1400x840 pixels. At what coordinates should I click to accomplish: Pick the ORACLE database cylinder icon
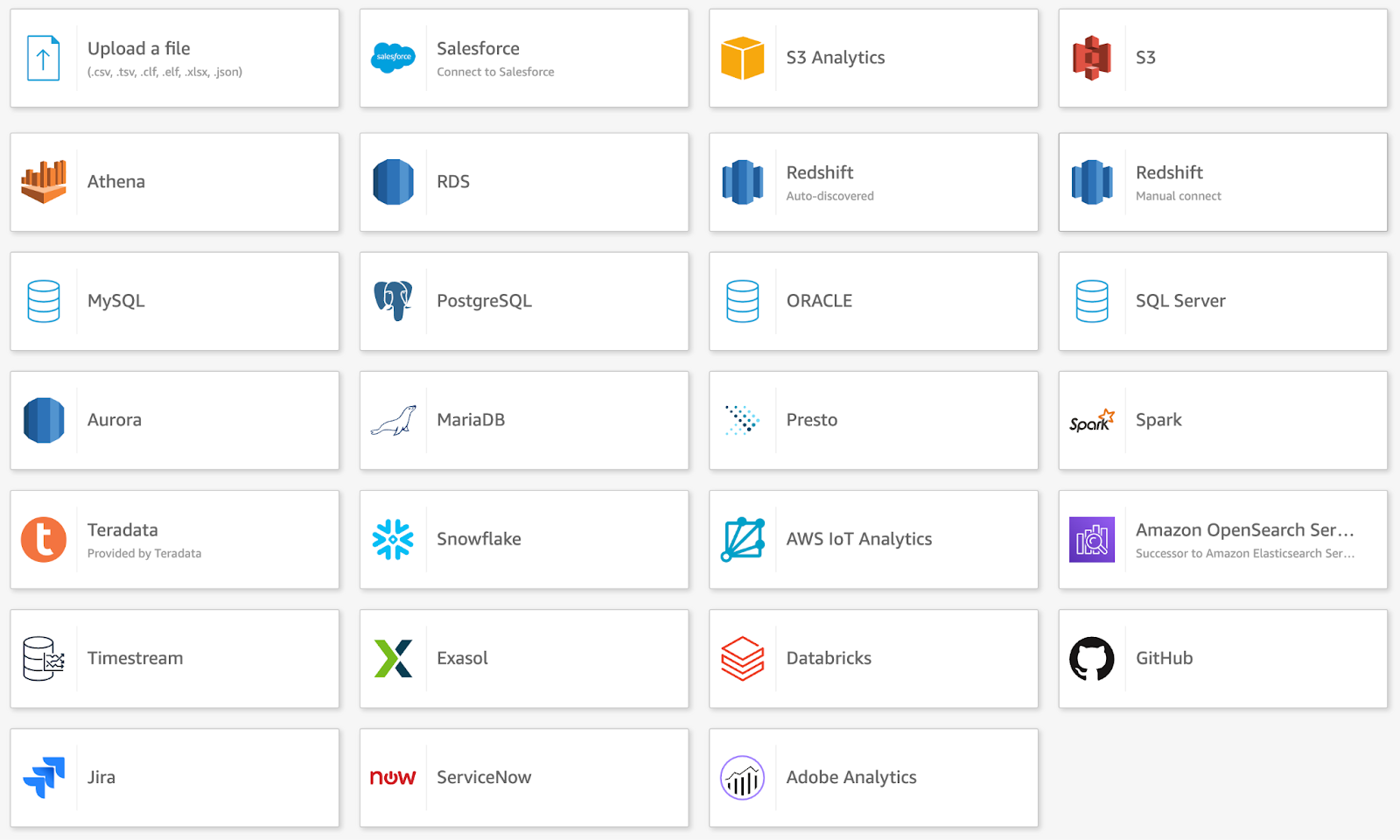click(742, 301)
